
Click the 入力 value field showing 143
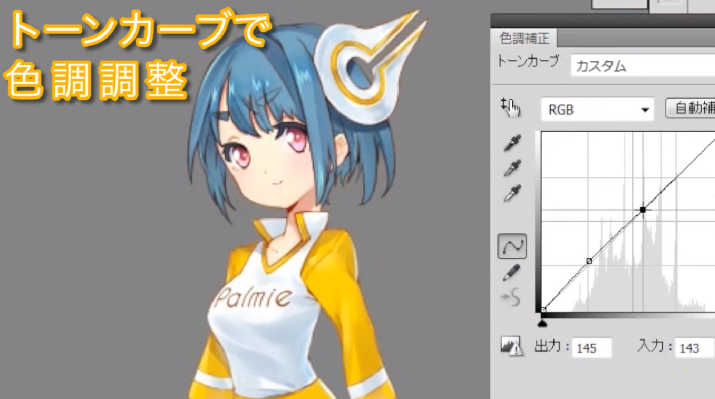click(x=694, y=348)
